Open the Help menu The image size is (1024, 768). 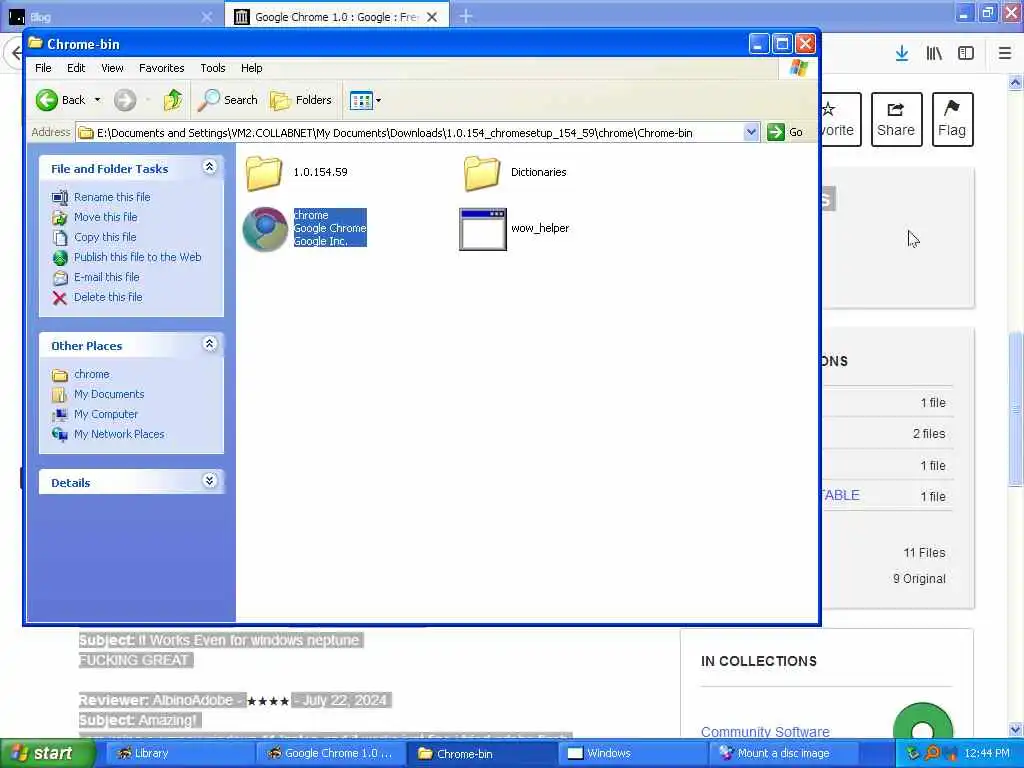pyautogui.click(x=251, y=68)
